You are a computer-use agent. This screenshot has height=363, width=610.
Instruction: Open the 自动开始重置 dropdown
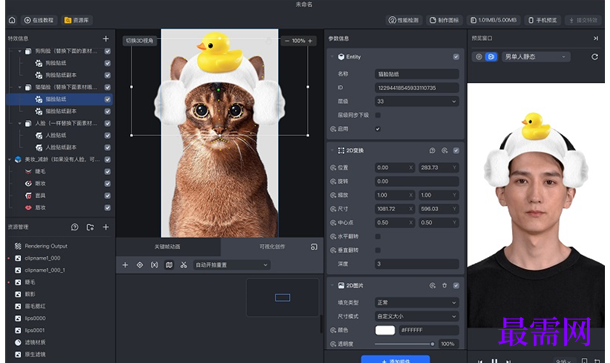[x=231, y=265]
